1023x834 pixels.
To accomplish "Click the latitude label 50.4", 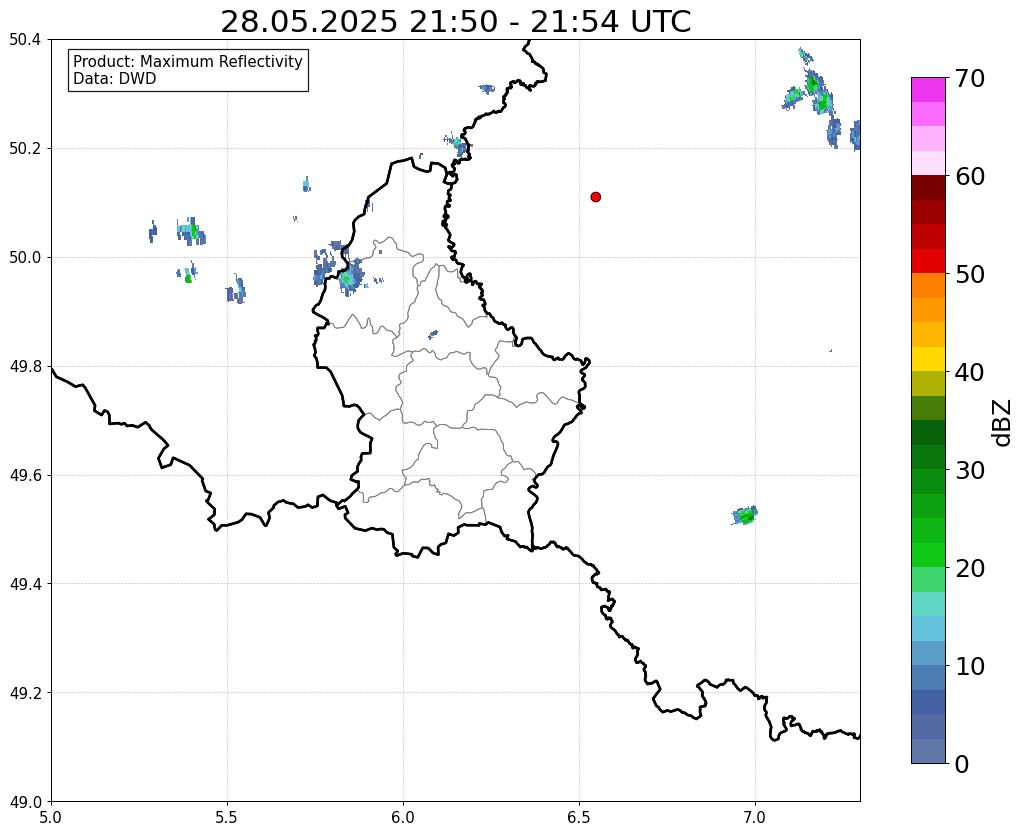I will (x=25, y=40).
